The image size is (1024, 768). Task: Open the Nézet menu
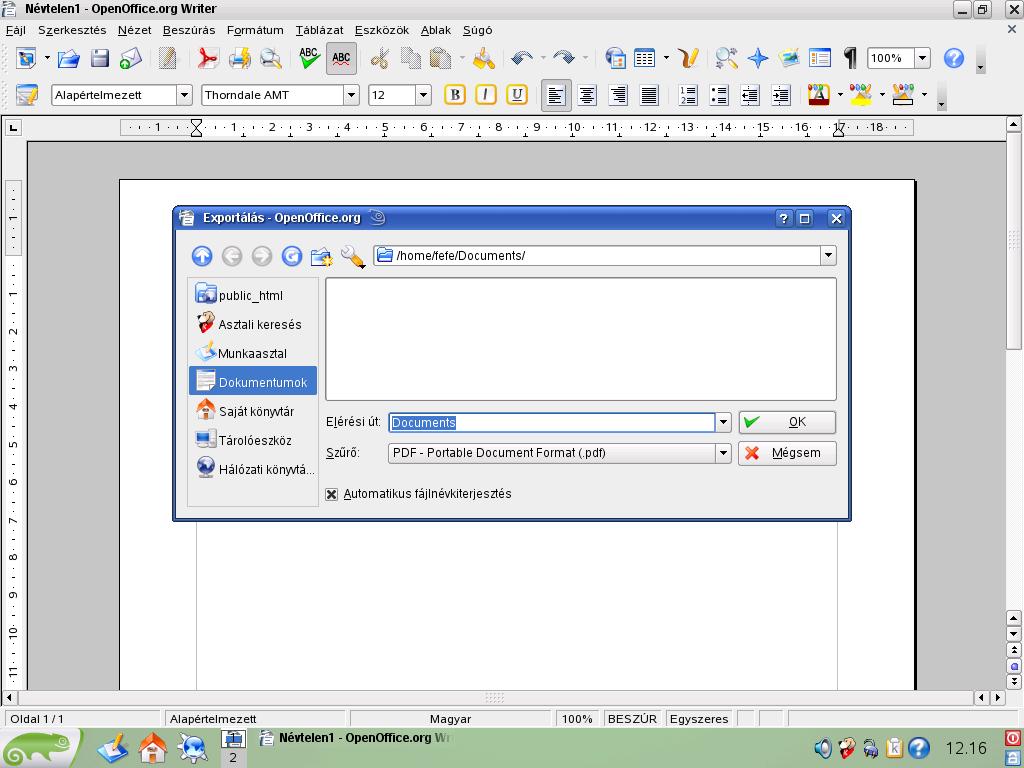(135, 30)
